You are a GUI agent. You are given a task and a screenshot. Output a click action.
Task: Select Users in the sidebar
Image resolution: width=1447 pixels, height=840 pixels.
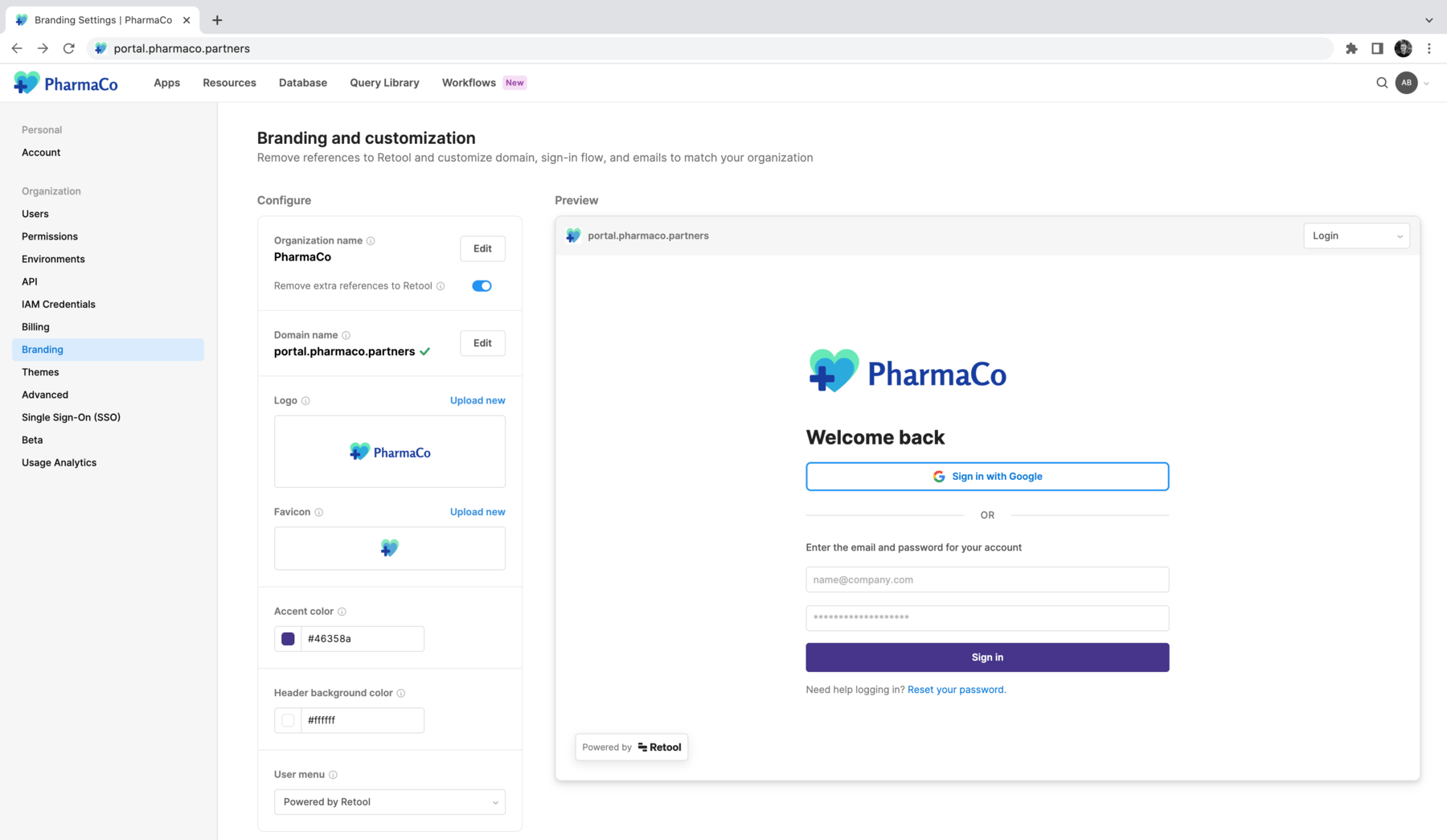(35, 214)
